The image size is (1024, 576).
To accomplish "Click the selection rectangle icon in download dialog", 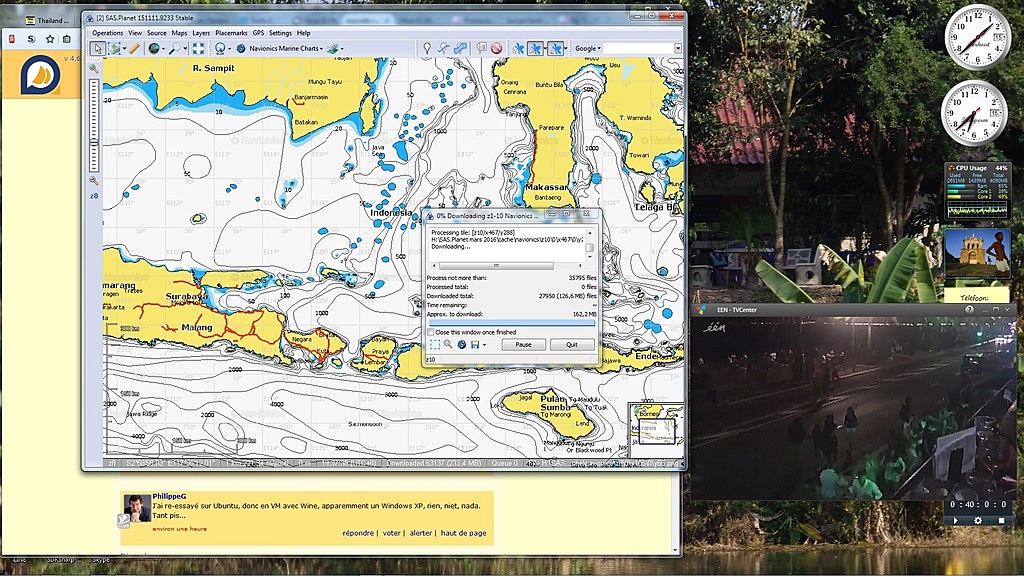I will [x=434, y=344].
